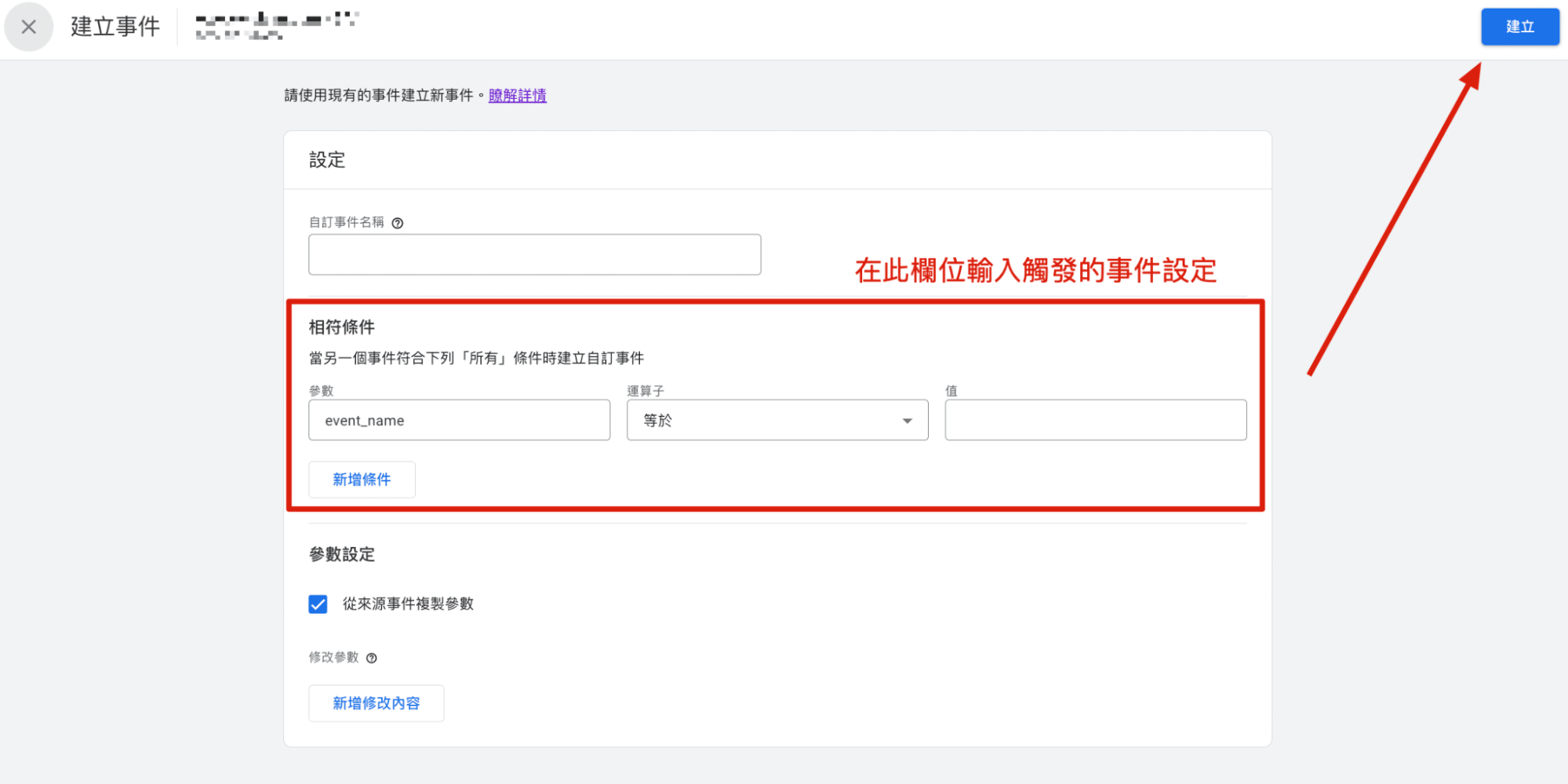Click the blue 建立 button

point(1519,27)
